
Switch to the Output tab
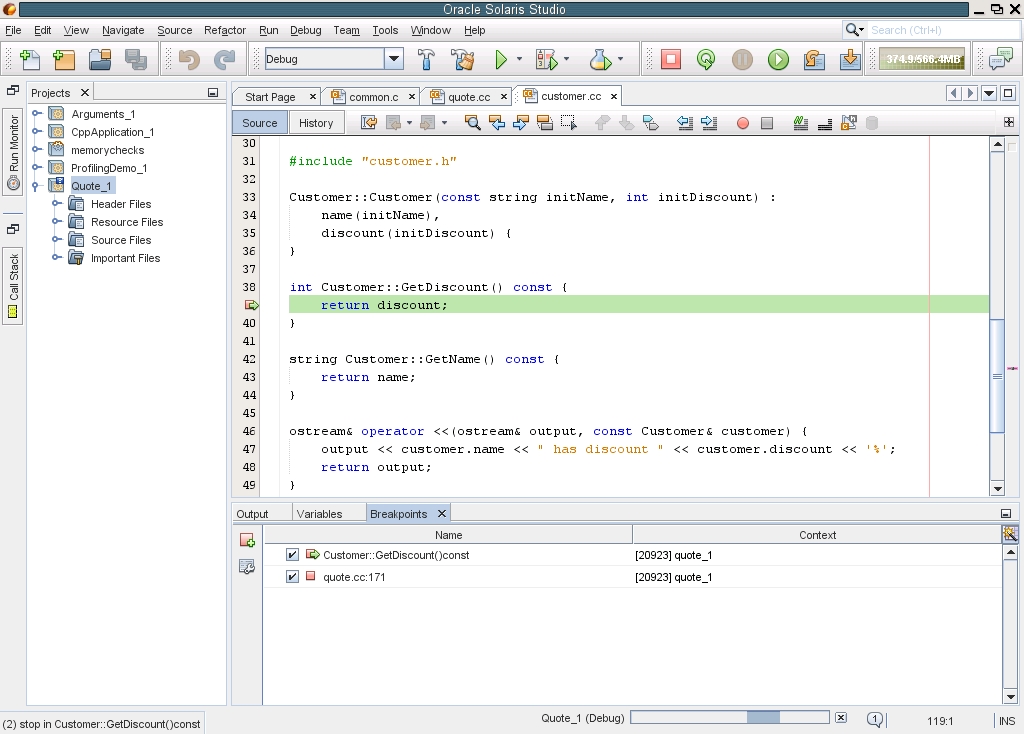point(252,514)
